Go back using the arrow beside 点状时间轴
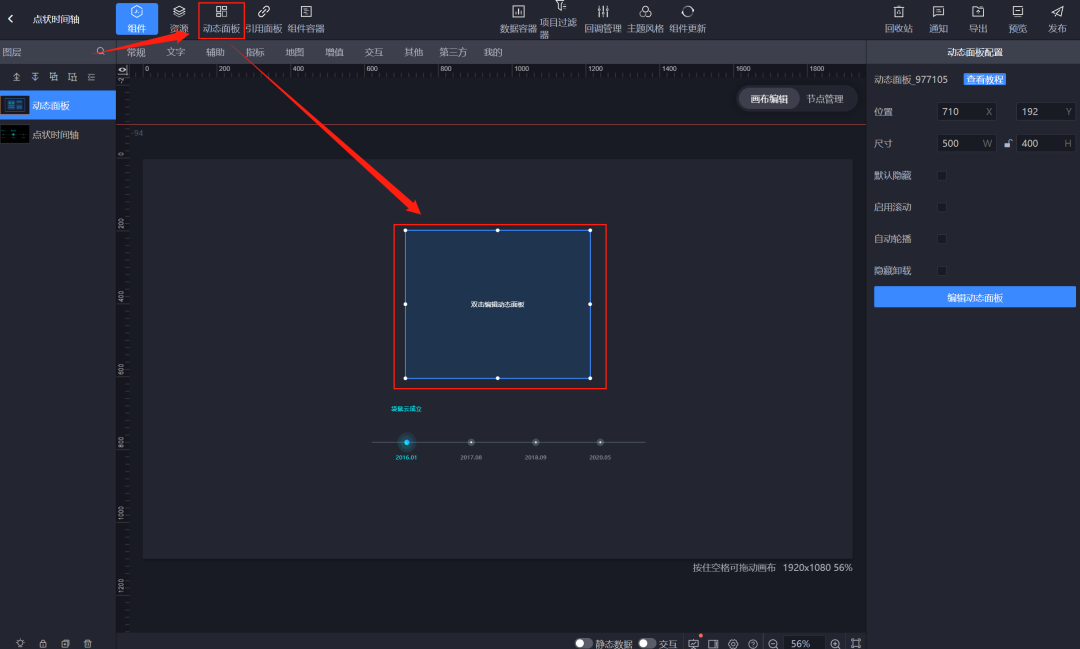The width and height of the screenshot is (1080, 649). [x=10, y=19]
